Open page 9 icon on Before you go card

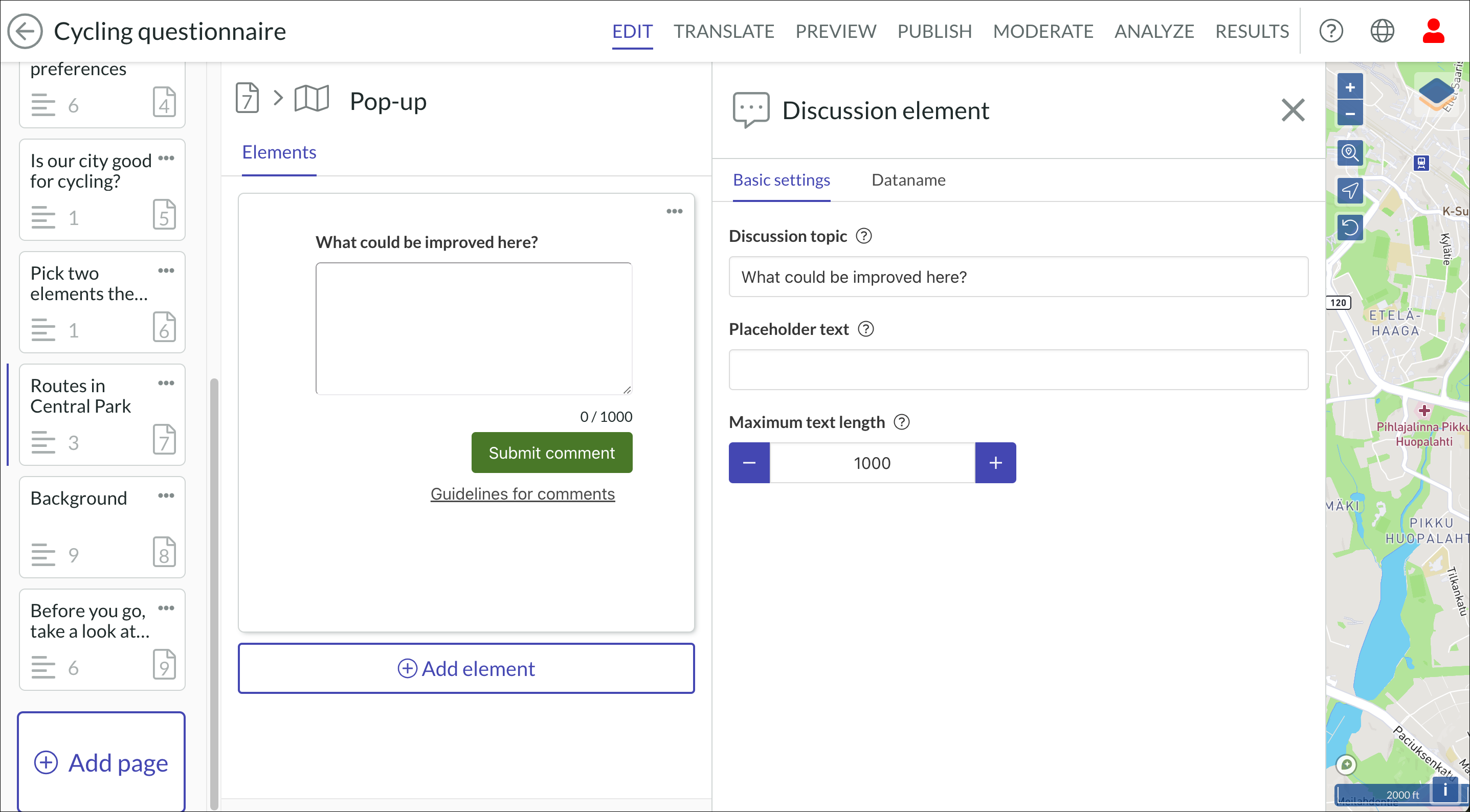point(164,664)
